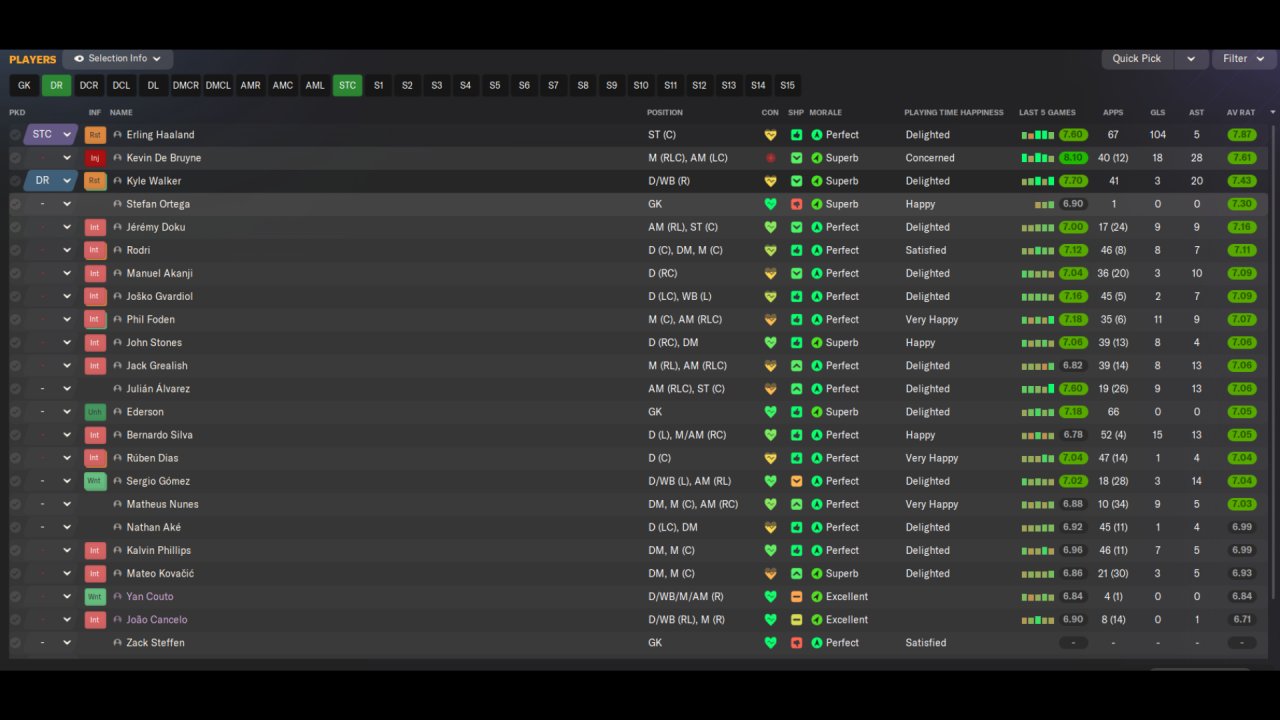
Task: Toggle selection circle for Ederson
Action: (15, 412)
